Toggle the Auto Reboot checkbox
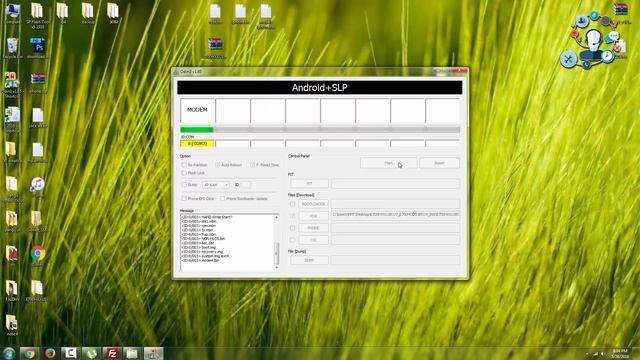The image size is (640, 360). [x=218, y=165]
